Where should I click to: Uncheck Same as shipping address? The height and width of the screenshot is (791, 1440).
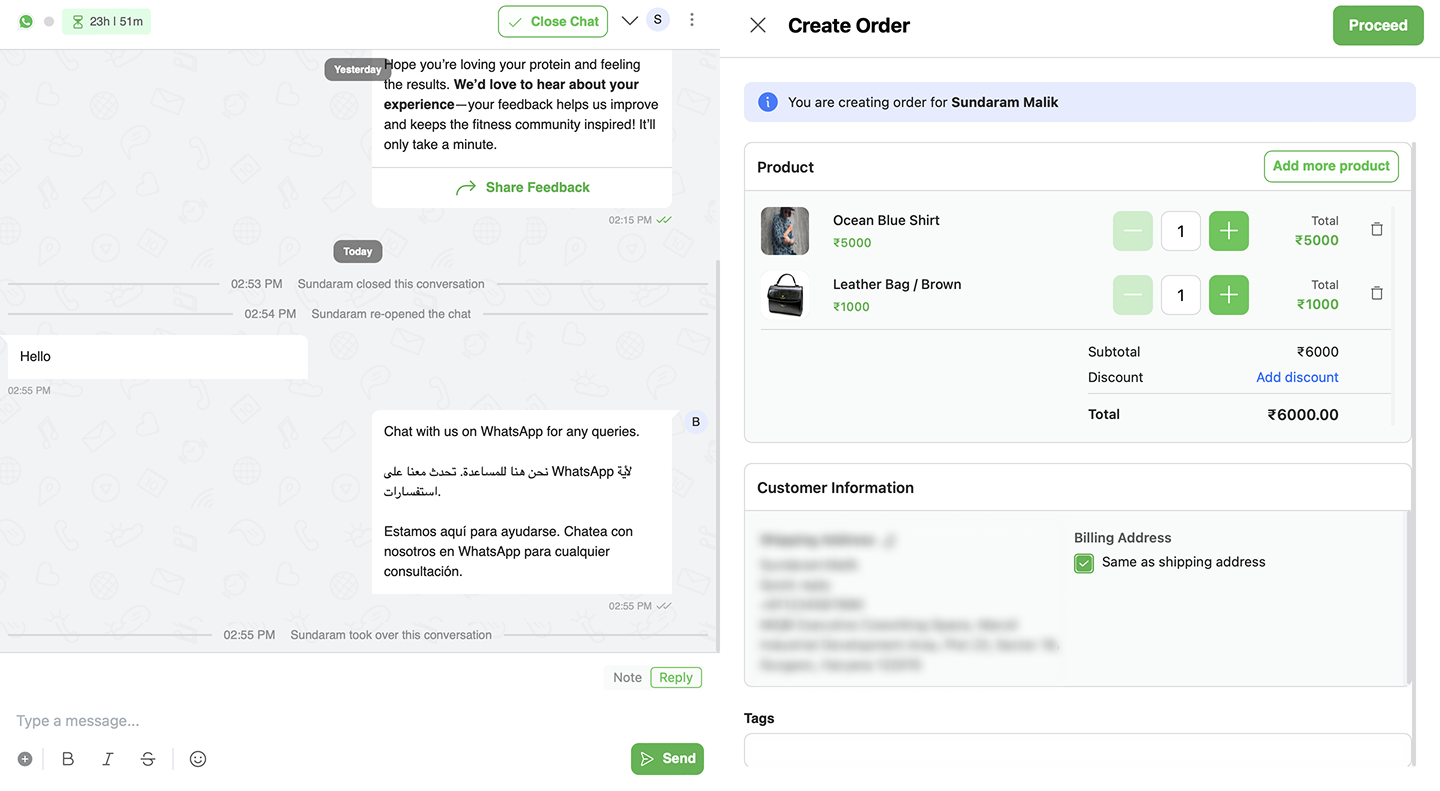click(x=1084, y=564)
